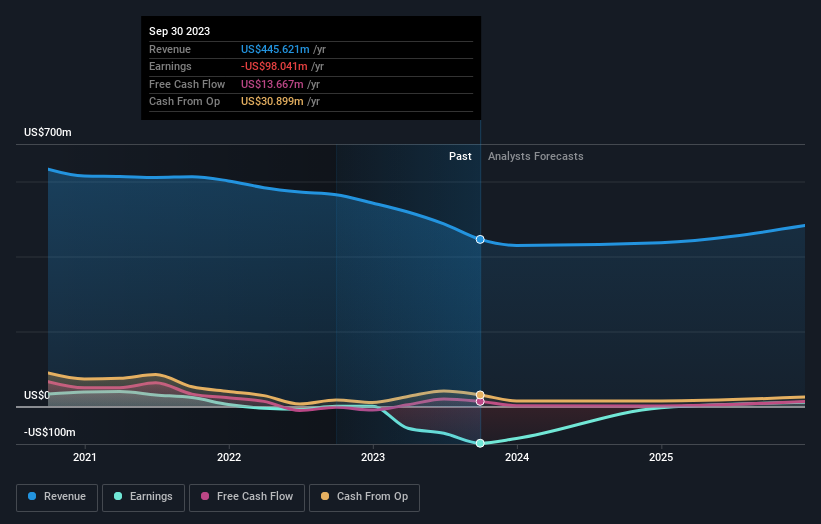The height and width of the screenshot is (524, 821).
Task: Click the Earnings row label in tooltip
Action: point(170,66)
